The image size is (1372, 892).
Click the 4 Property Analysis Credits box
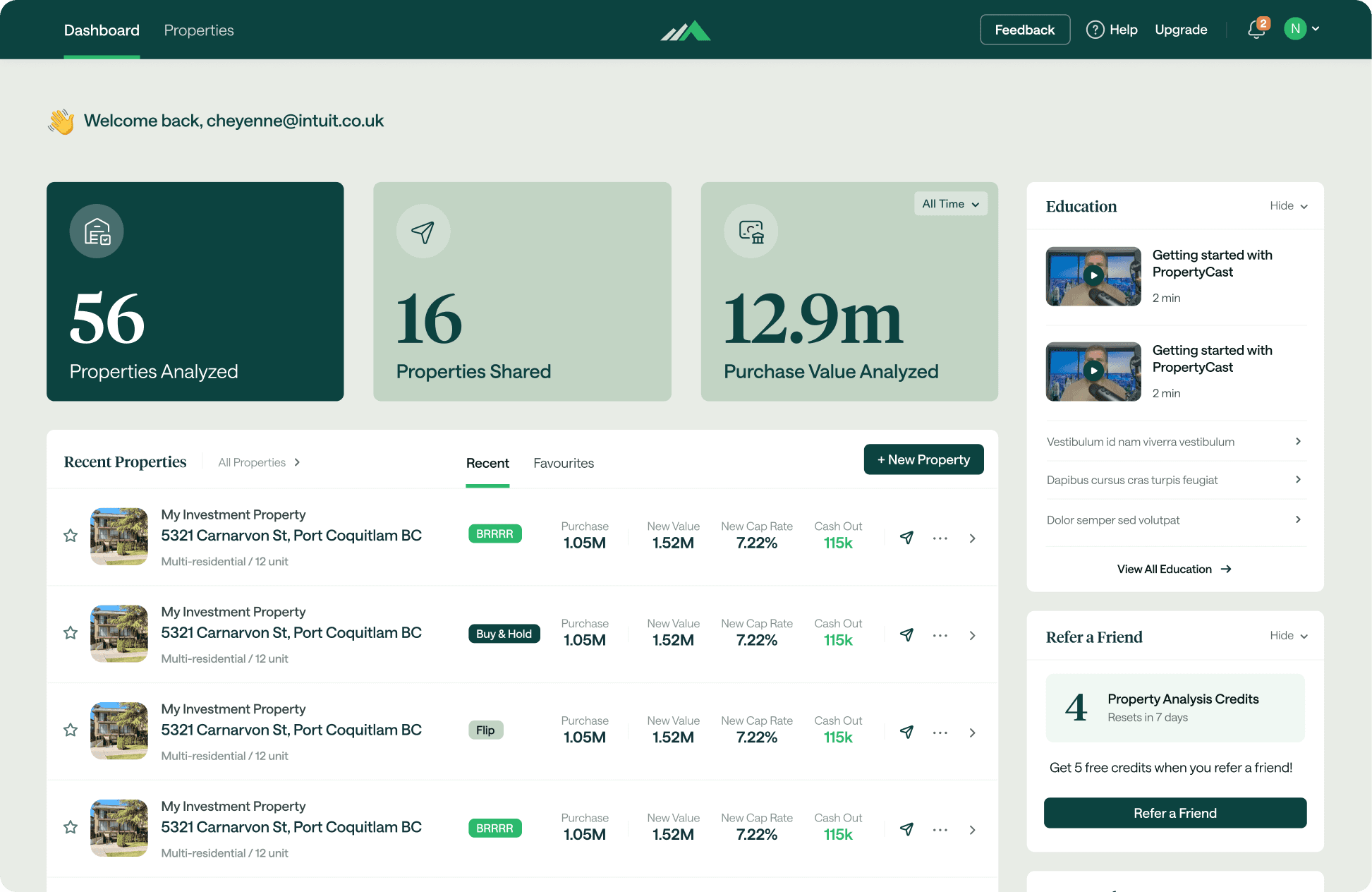pos(1175,708)
